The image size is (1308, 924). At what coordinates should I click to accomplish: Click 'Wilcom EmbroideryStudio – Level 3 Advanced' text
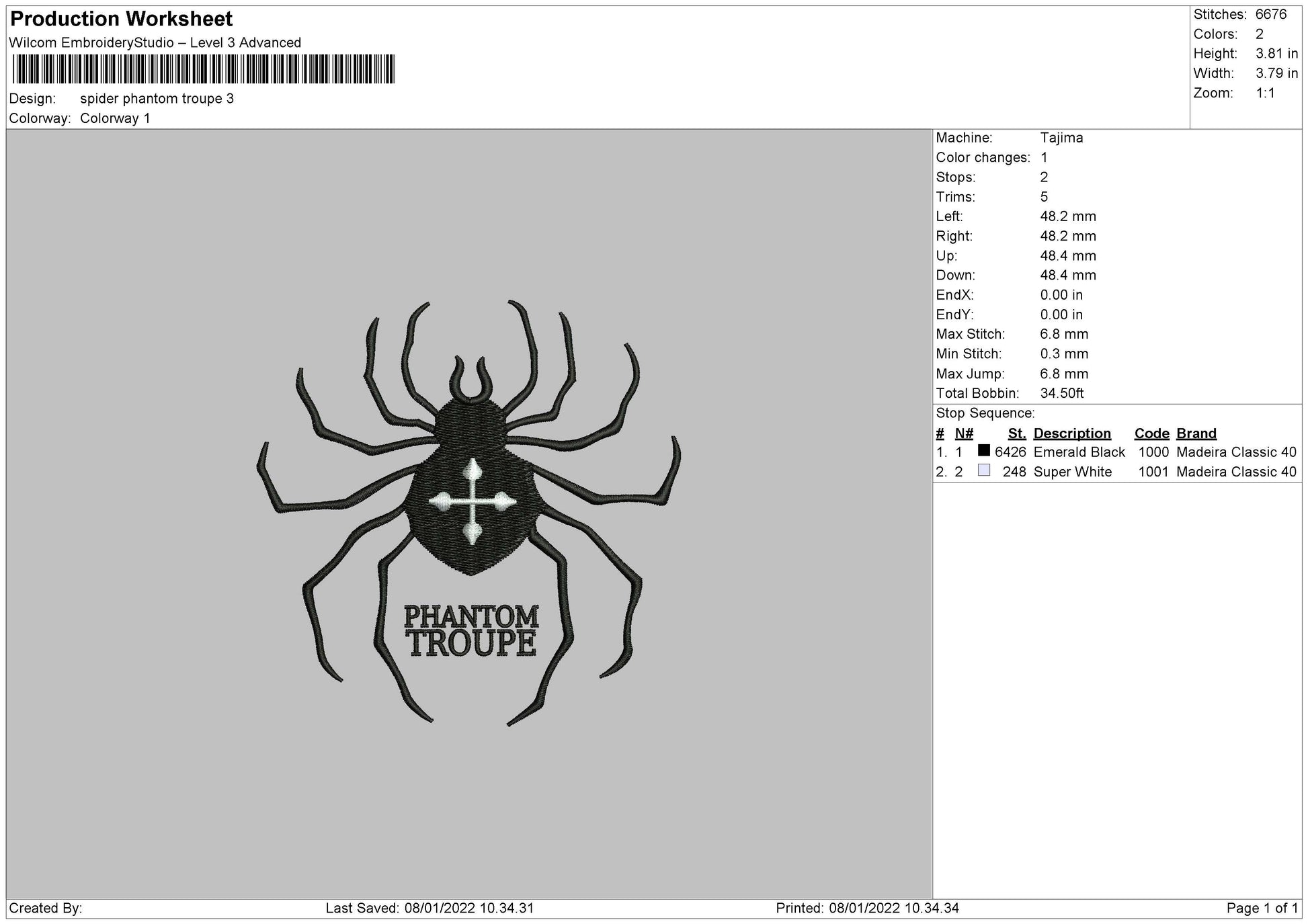coord(155,43)
